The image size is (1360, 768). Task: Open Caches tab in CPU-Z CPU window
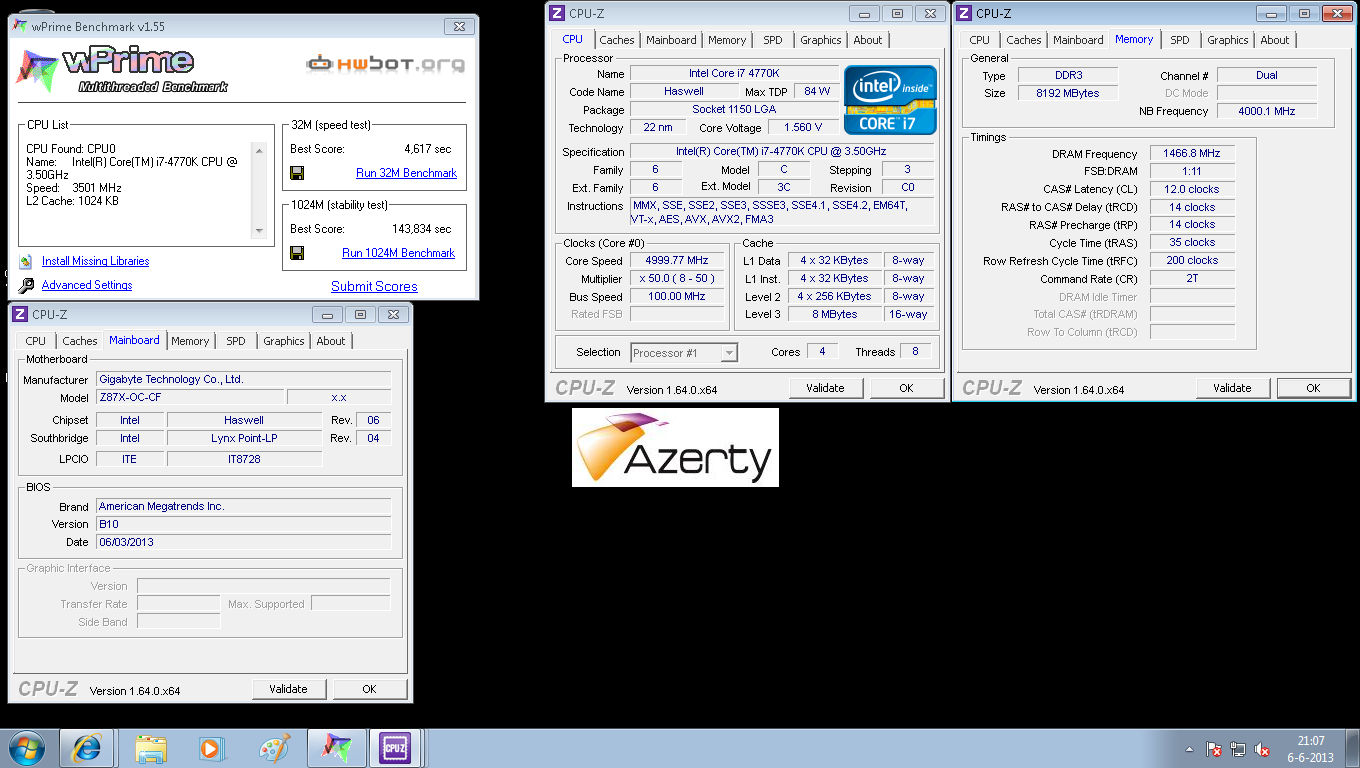click(x=617, y=40)
